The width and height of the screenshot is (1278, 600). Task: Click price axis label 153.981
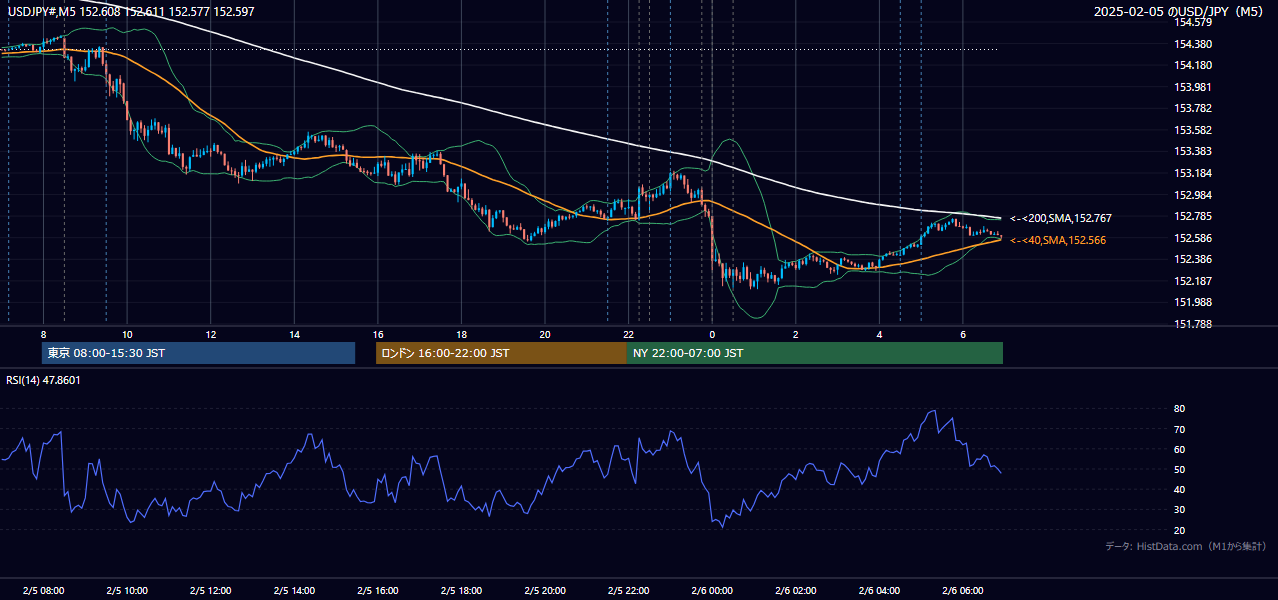point(1193,87)
